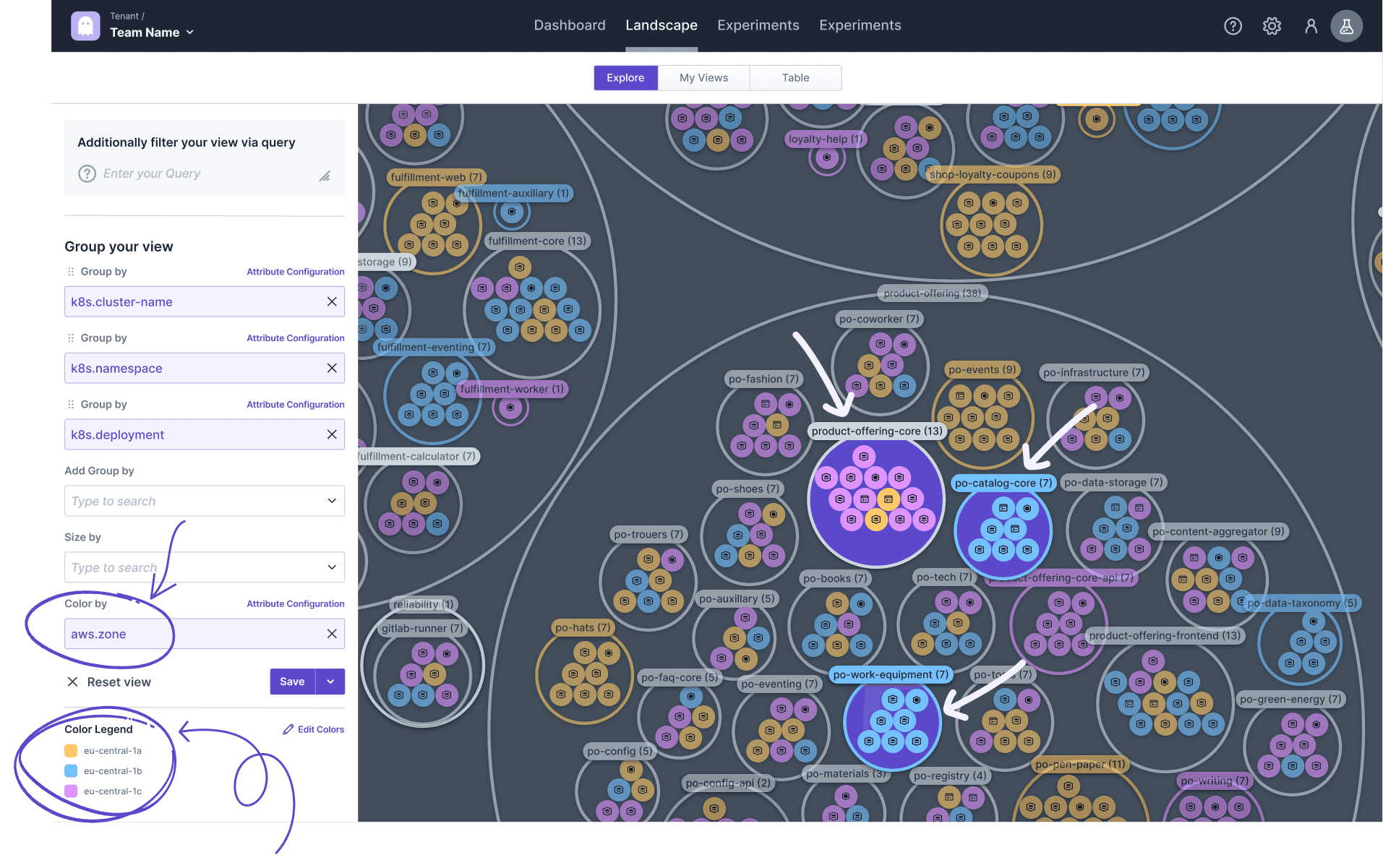Click the eu-central-1c pink color swatch
This screenshot has height=868, width=1383.
coord(71,791)
